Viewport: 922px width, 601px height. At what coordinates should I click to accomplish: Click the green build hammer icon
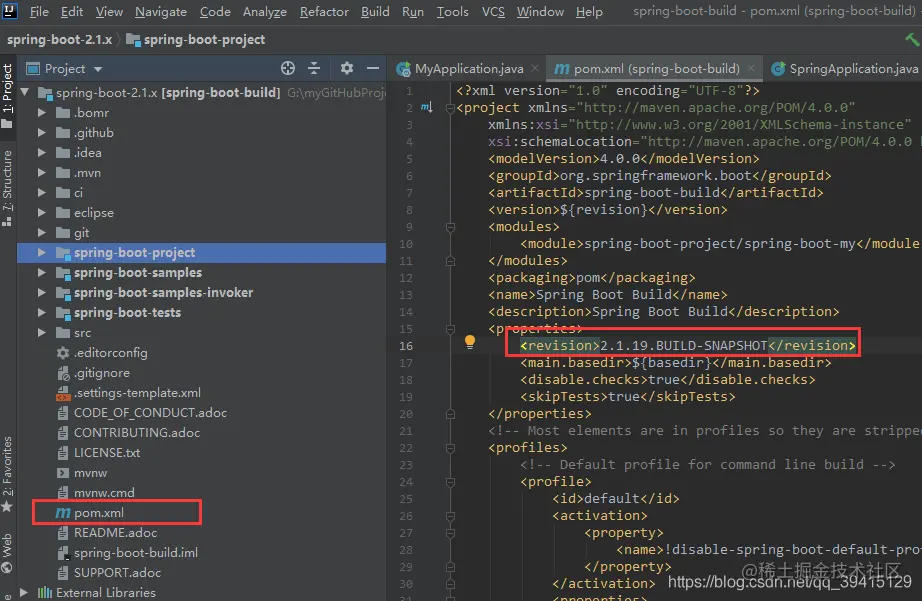point(912,39)
